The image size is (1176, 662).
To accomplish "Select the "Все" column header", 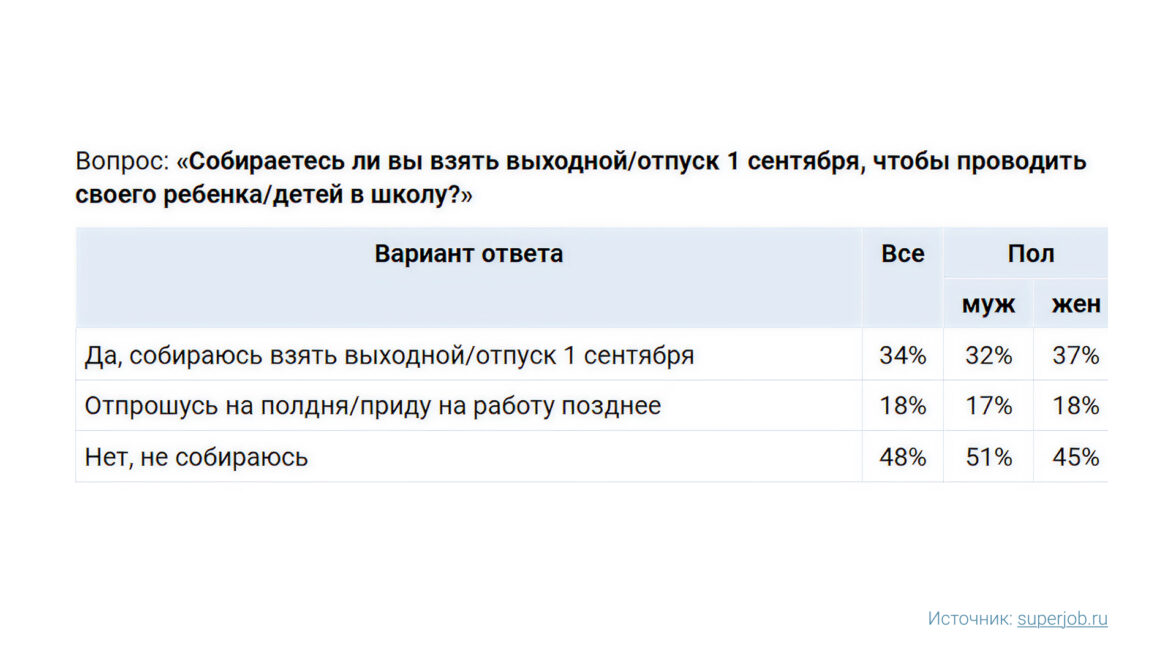I will point(902,254).
